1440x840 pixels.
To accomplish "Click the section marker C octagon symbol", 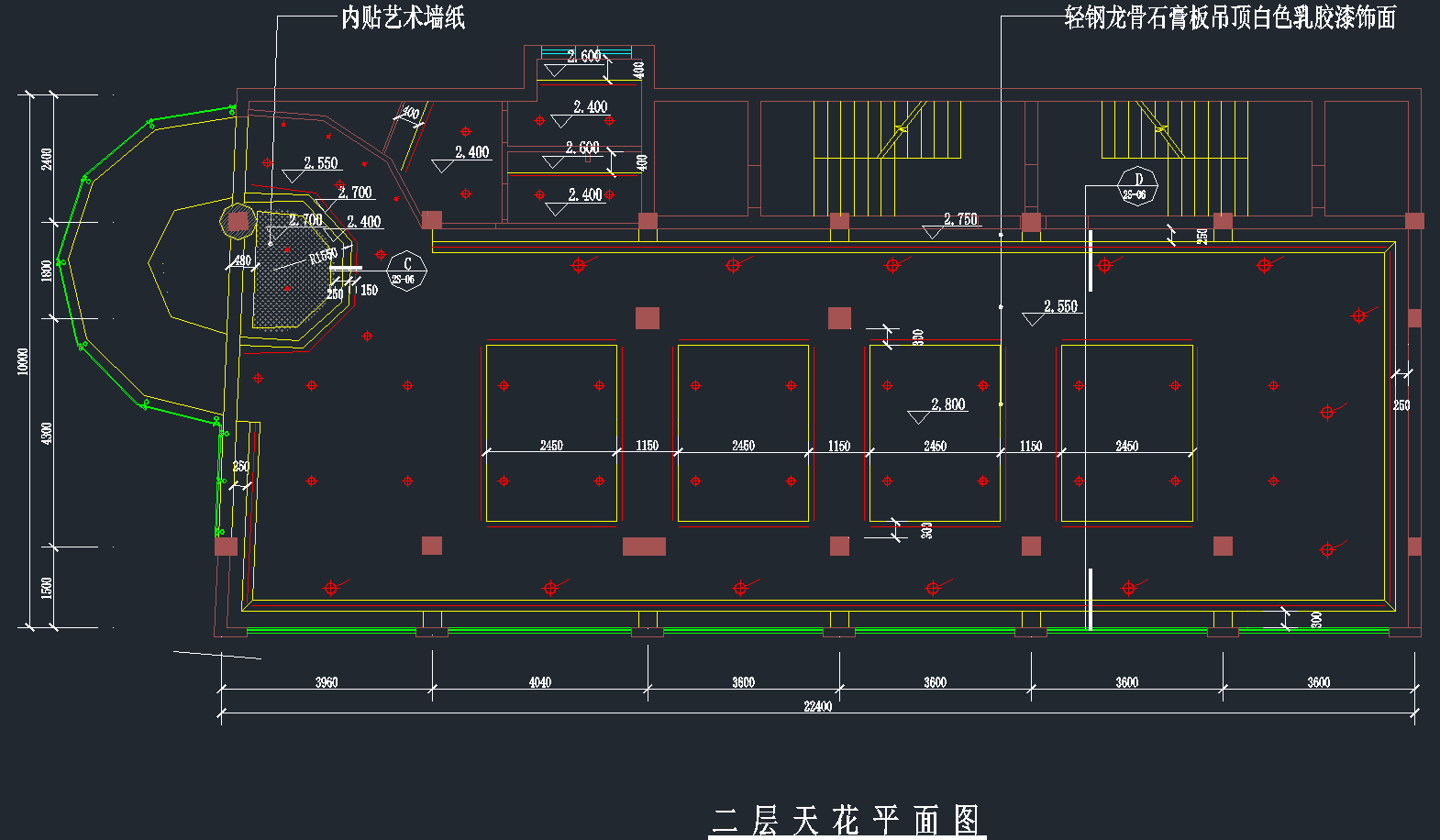I will [407, 271].
